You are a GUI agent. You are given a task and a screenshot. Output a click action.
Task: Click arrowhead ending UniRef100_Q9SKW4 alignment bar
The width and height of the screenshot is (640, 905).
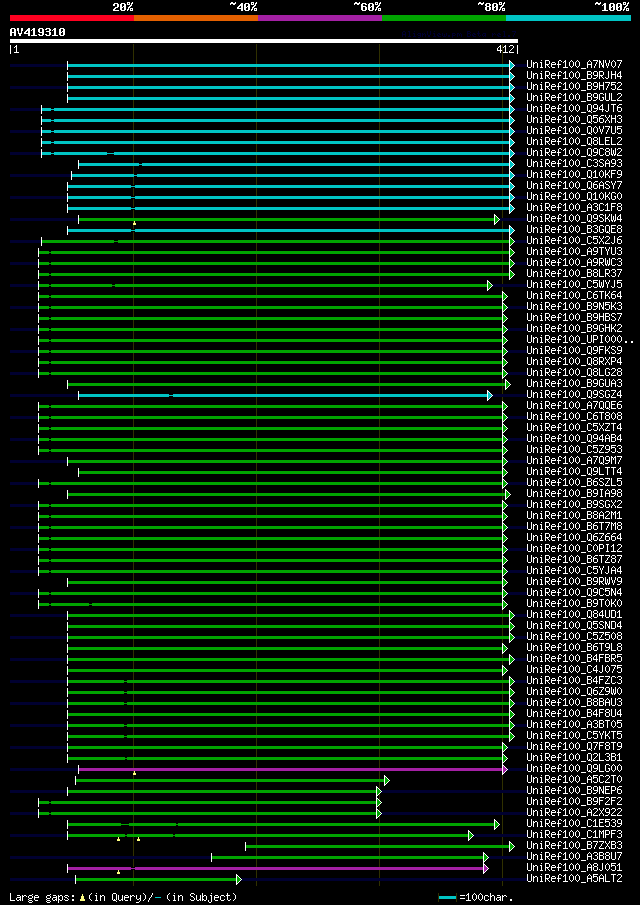(x=496, y=219)
